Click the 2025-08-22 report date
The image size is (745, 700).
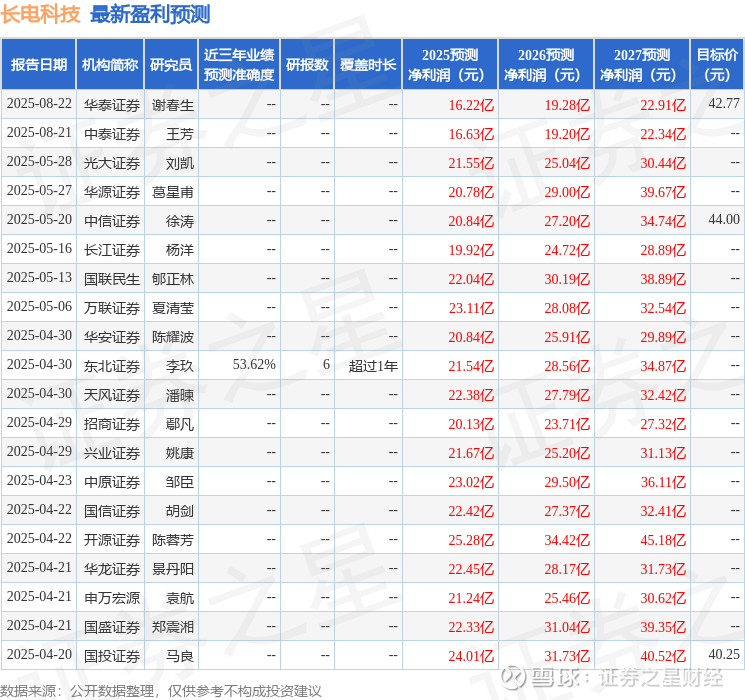click(39, 103)
